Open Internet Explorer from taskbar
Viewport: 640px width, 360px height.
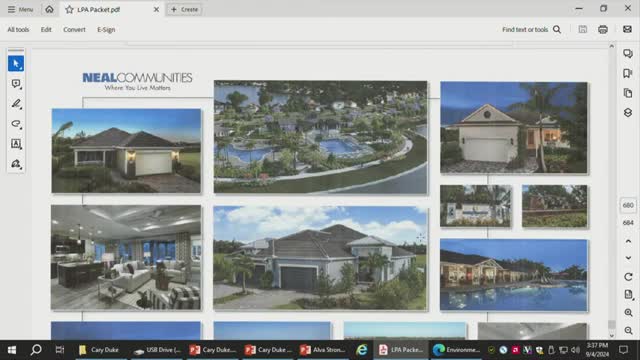[x=362, y=350]
